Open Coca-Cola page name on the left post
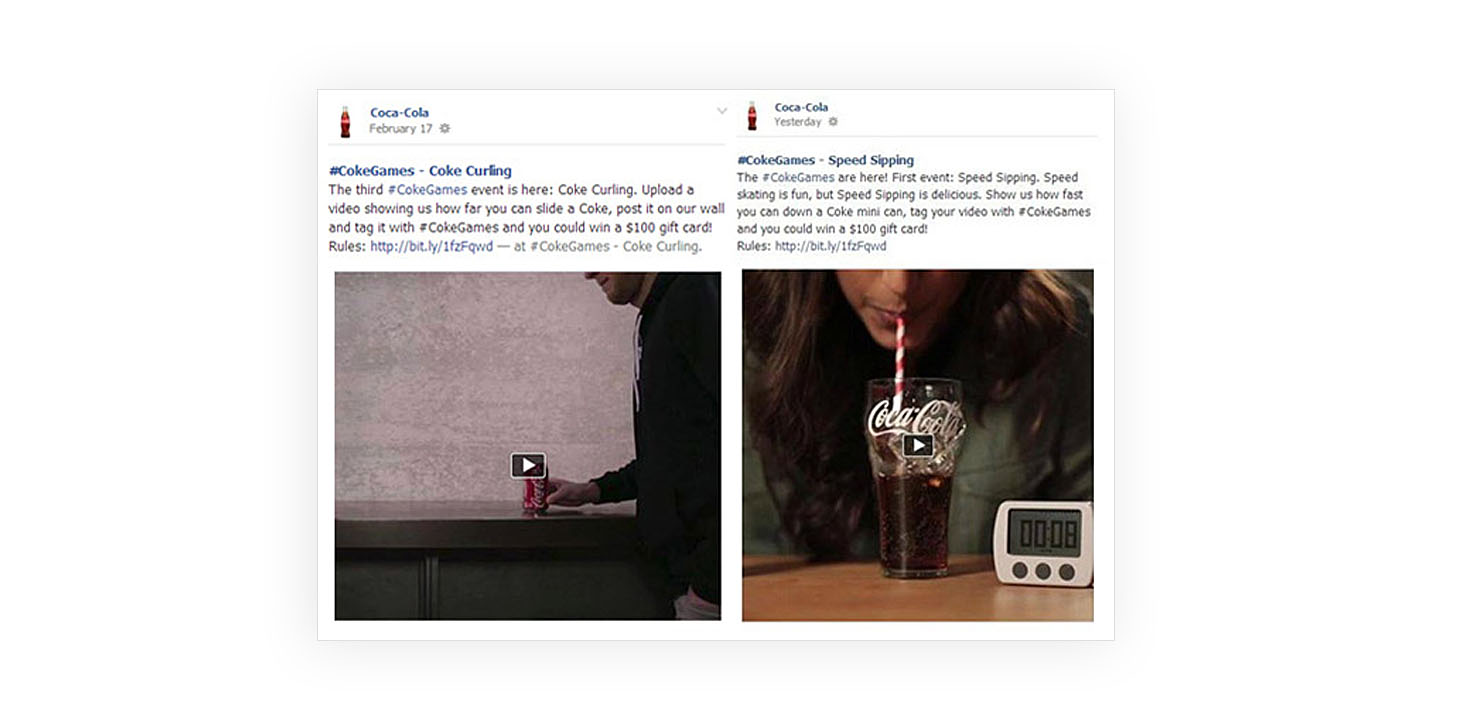1460x717 pixels. (x=399, y=112)
